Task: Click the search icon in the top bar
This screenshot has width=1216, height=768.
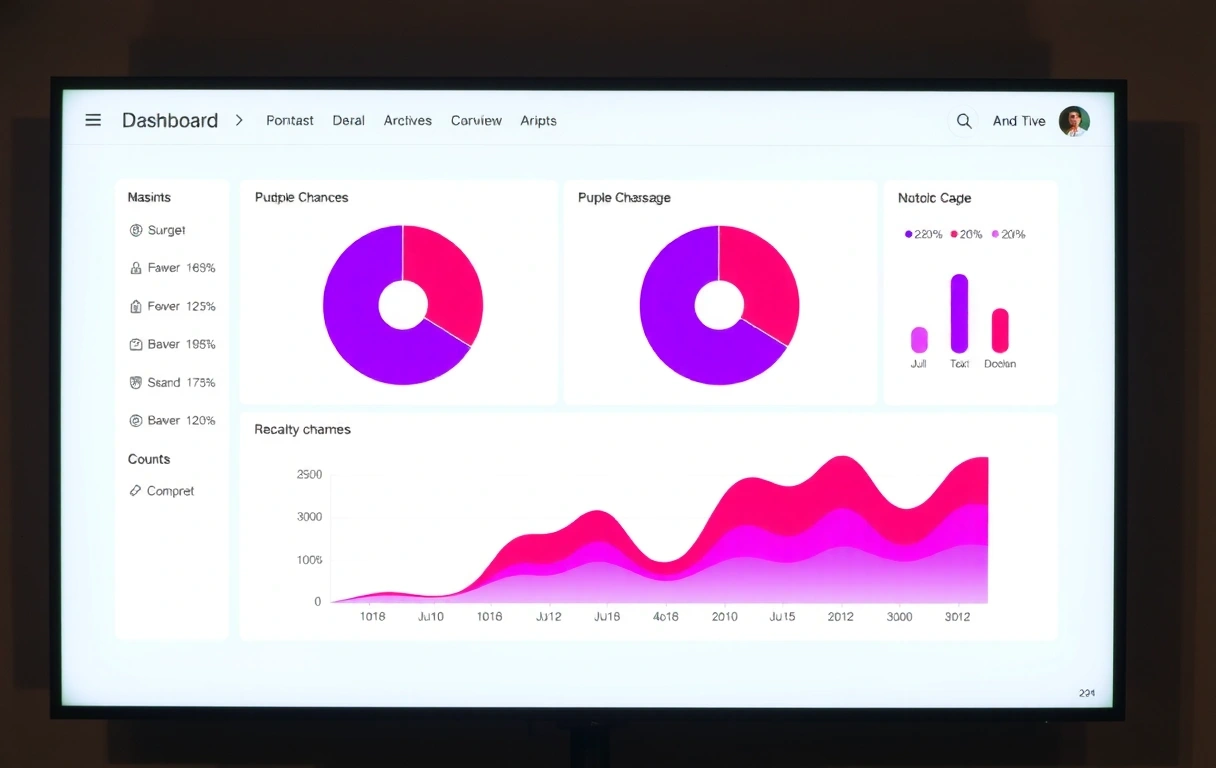Action: click(x=963, y=120)
